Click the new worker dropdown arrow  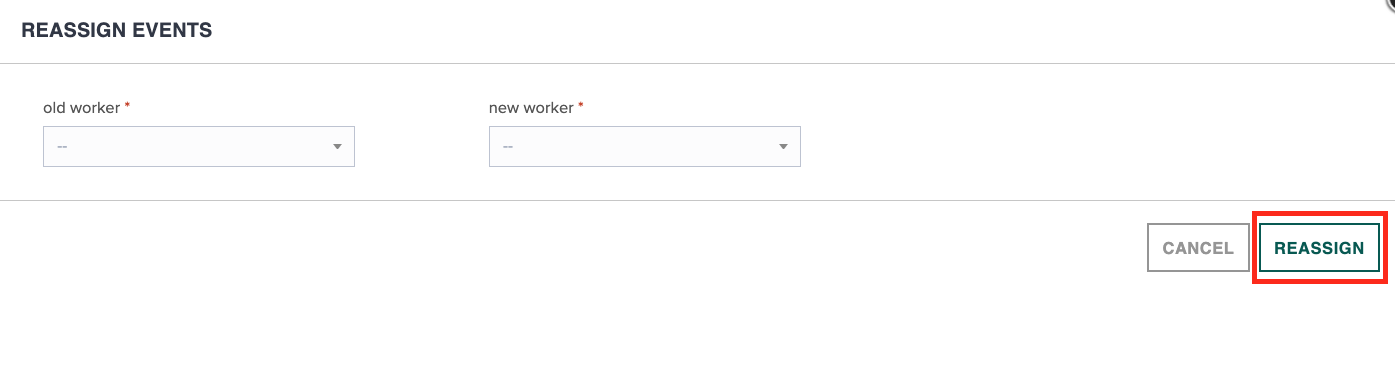click(x=783, y=147)
